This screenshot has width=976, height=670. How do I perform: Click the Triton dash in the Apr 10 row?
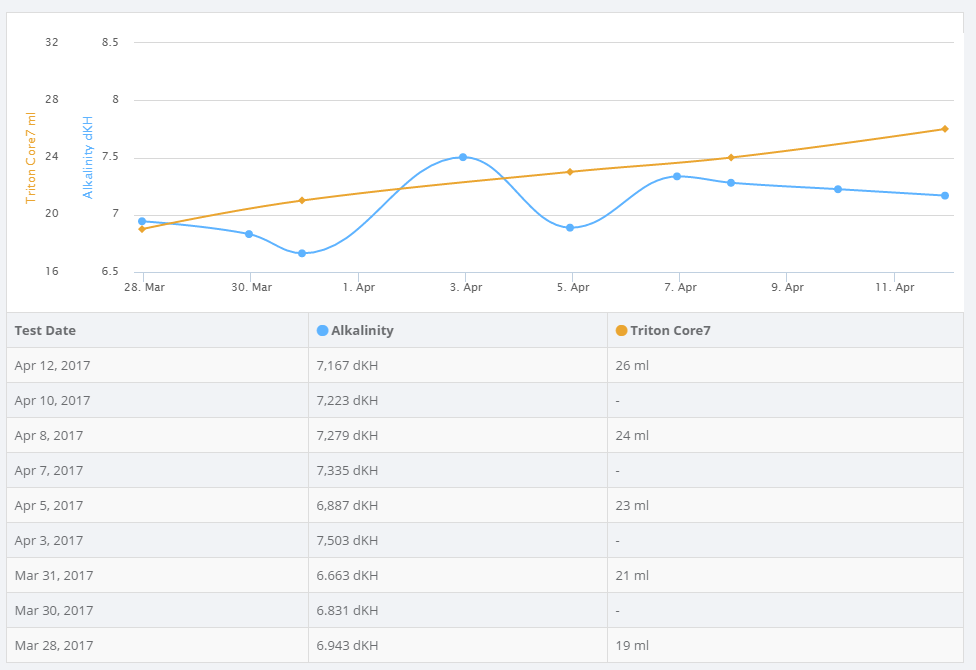(x=617, y=400)
